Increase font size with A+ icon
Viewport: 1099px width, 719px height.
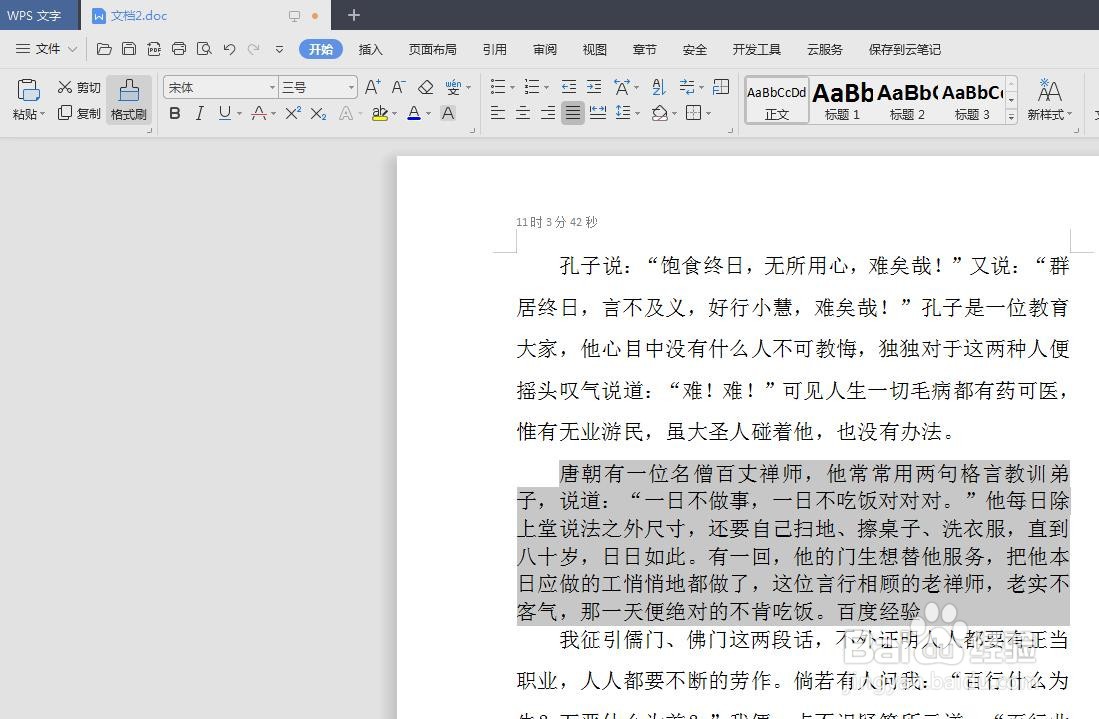(371, 87)
